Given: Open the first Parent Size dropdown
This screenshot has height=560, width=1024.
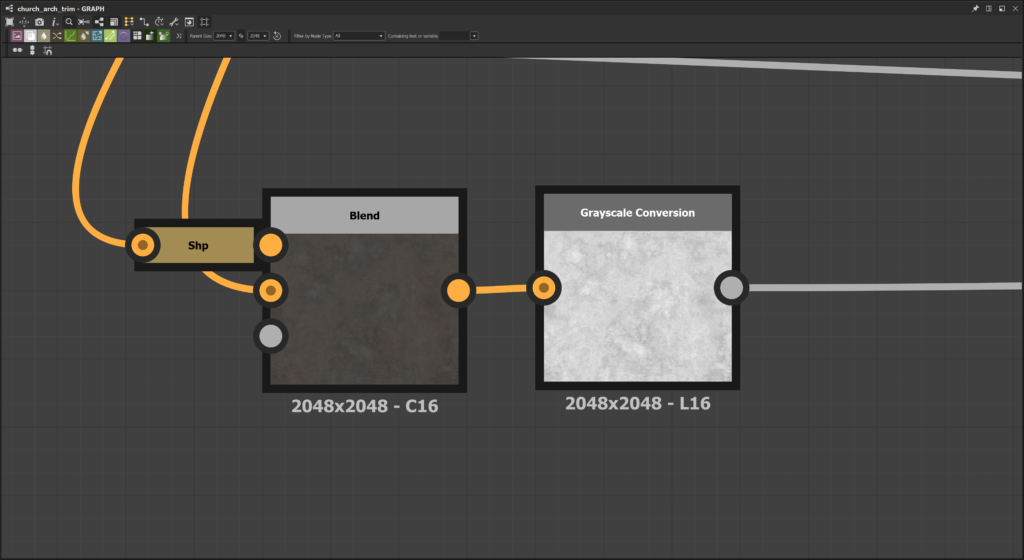Looking at the screenshot, I should point(224,36).
